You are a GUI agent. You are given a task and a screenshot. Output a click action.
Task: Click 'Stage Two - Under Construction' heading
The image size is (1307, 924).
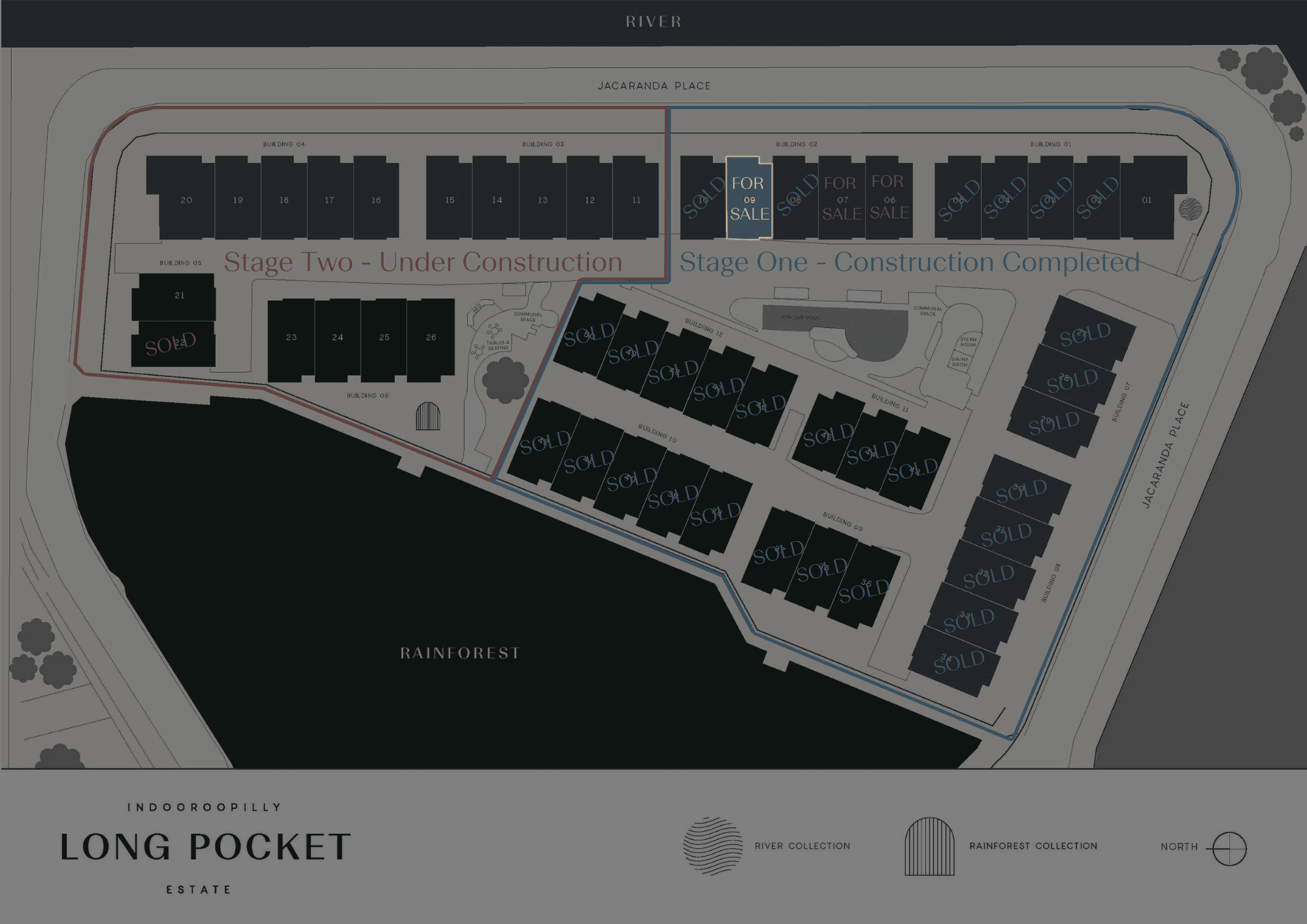pyautogui.click(x=423, y=262)
